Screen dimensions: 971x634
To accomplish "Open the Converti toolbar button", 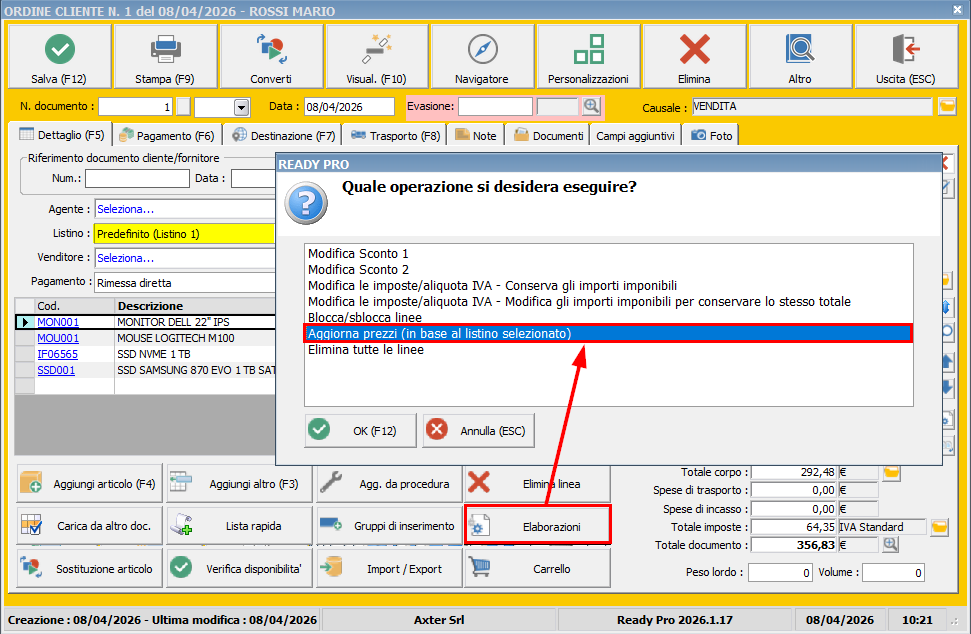I will (x=271, y=56).
